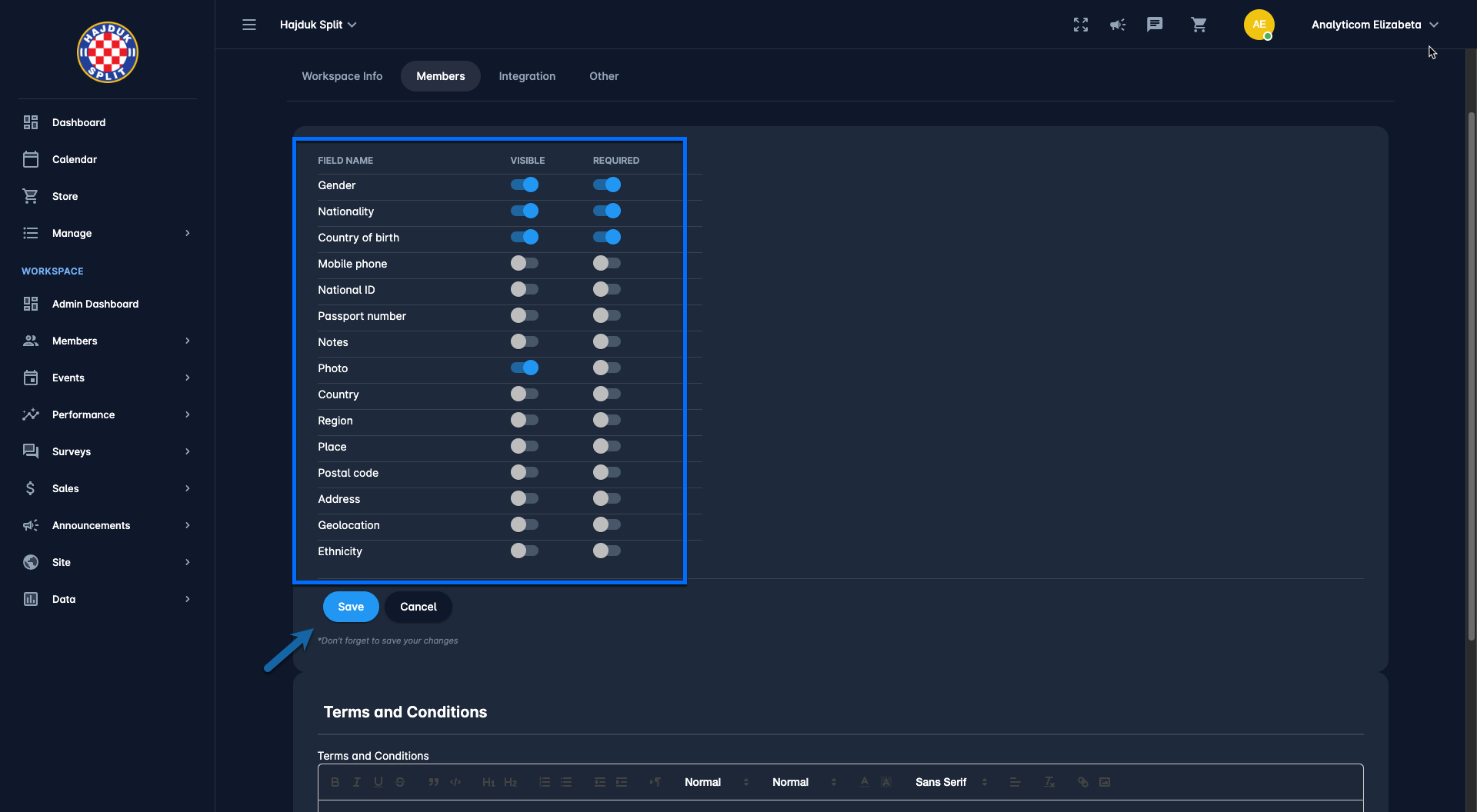Screen dimensions: 1477x812
Task: Insert image using the editor toolbar icon
Action: click(1105, 782)
